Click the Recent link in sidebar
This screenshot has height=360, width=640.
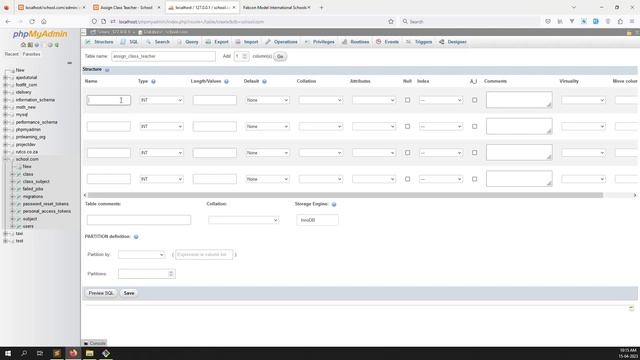[11, 54]
